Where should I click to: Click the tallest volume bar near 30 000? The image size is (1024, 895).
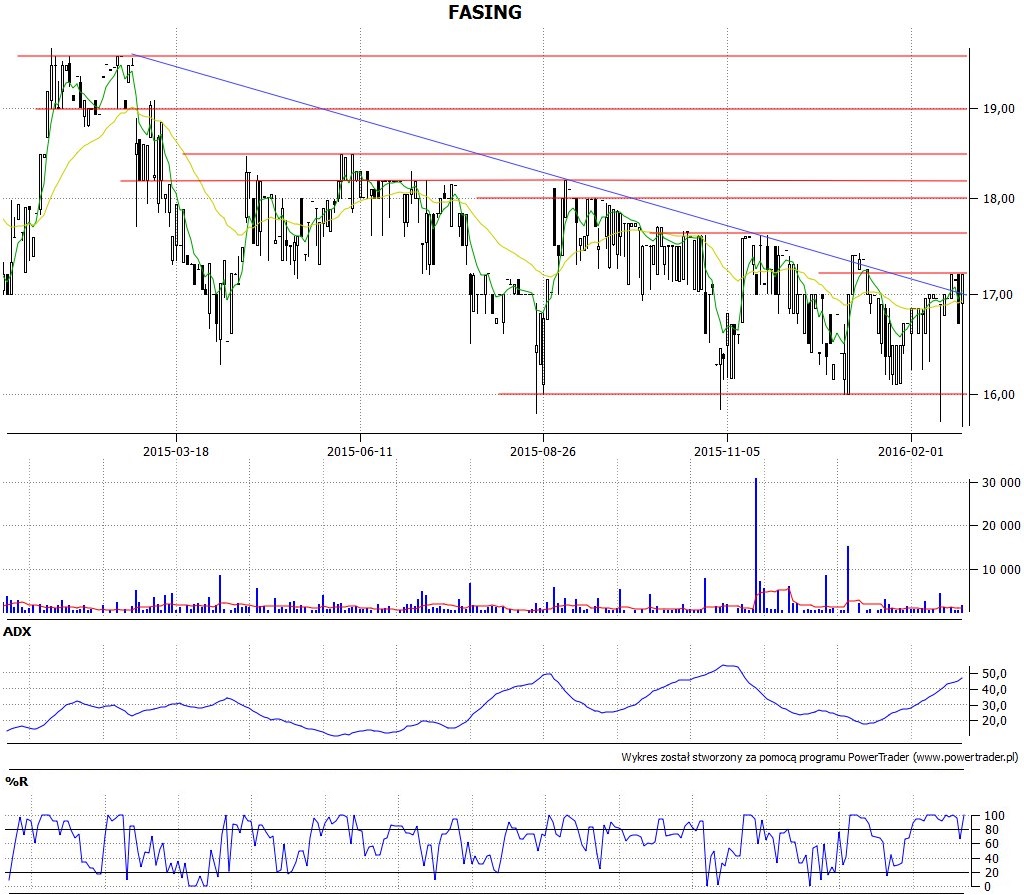click(x=756, y=545)
